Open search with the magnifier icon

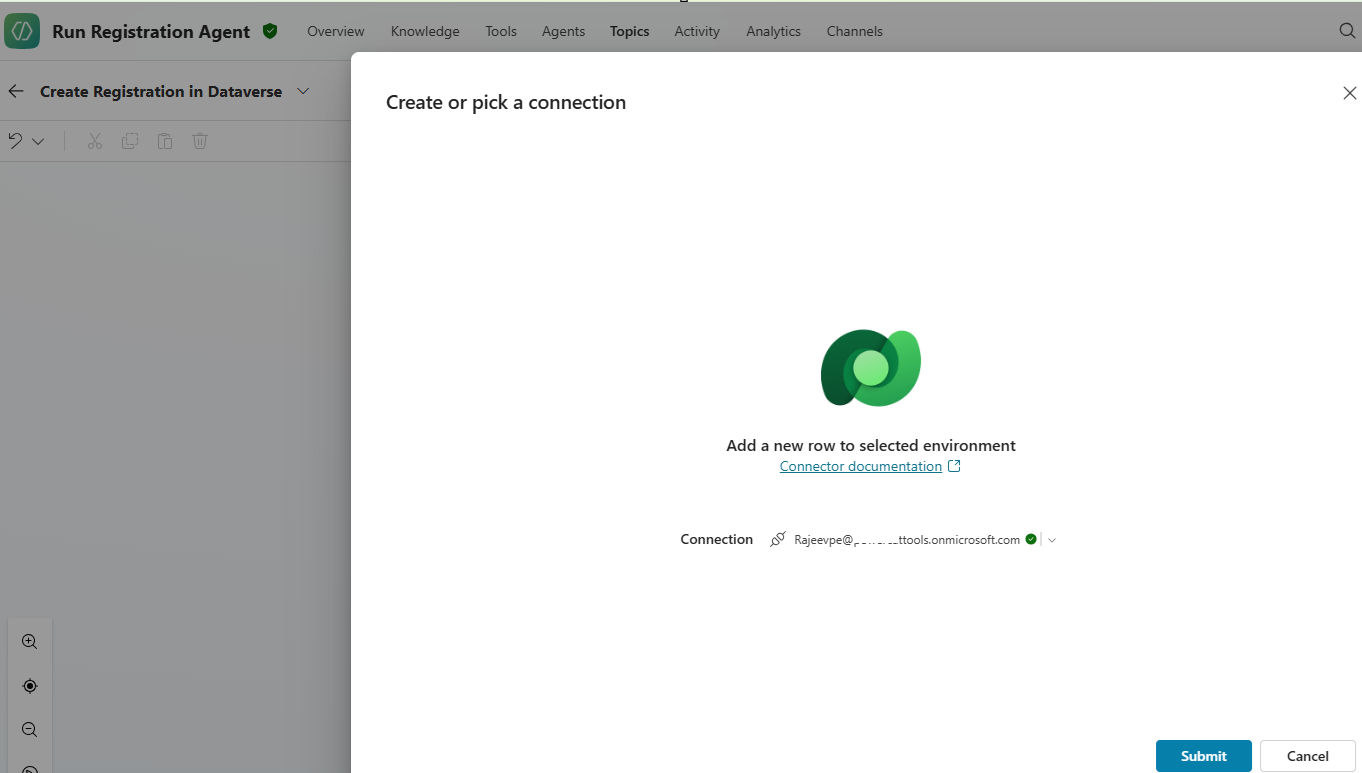1347,31
